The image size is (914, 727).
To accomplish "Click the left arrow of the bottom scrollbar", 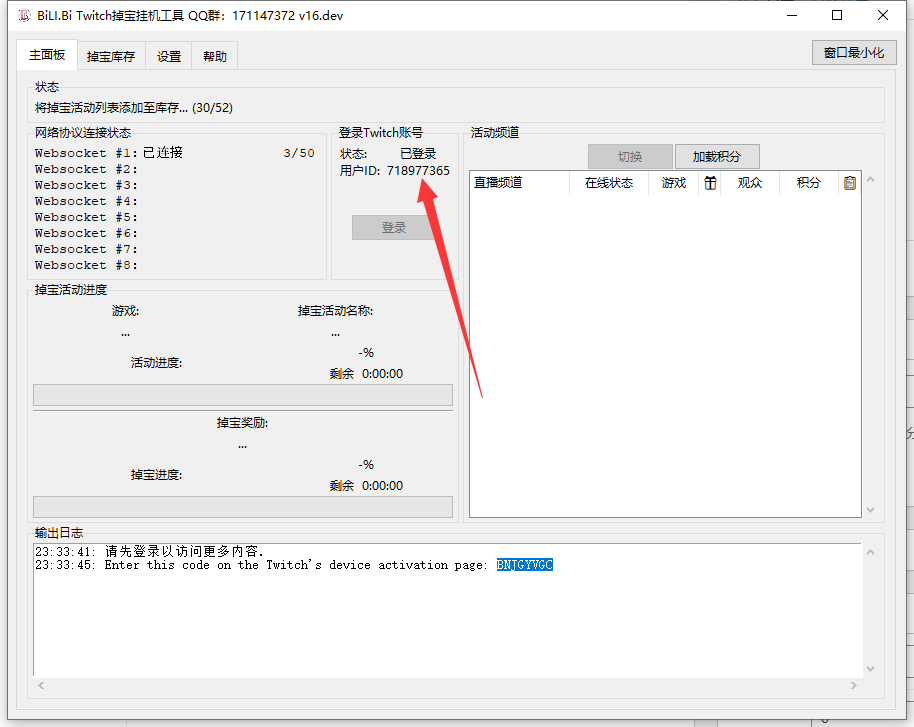I will point(40,686).
